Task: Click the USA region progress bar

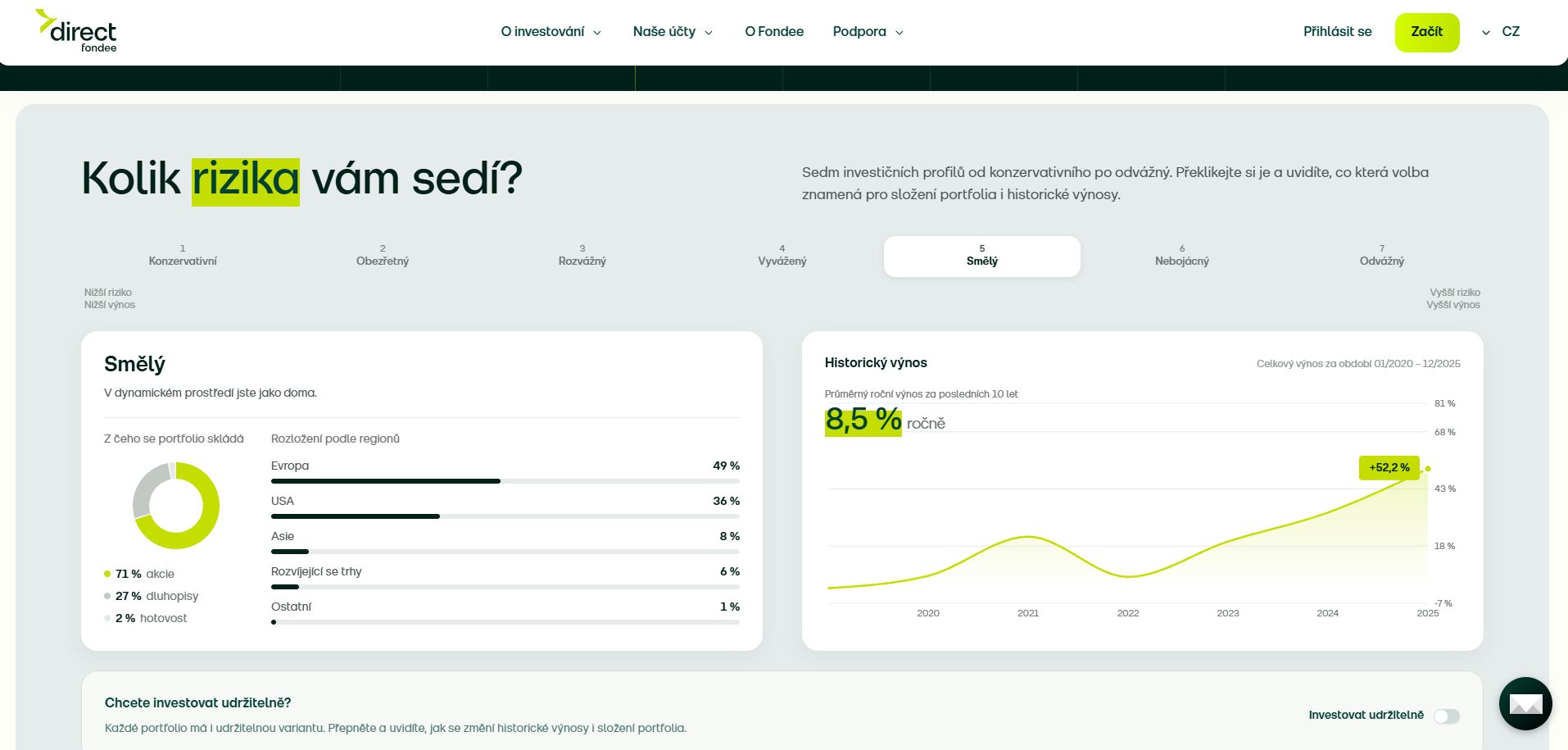Action: tap(505, 516)
